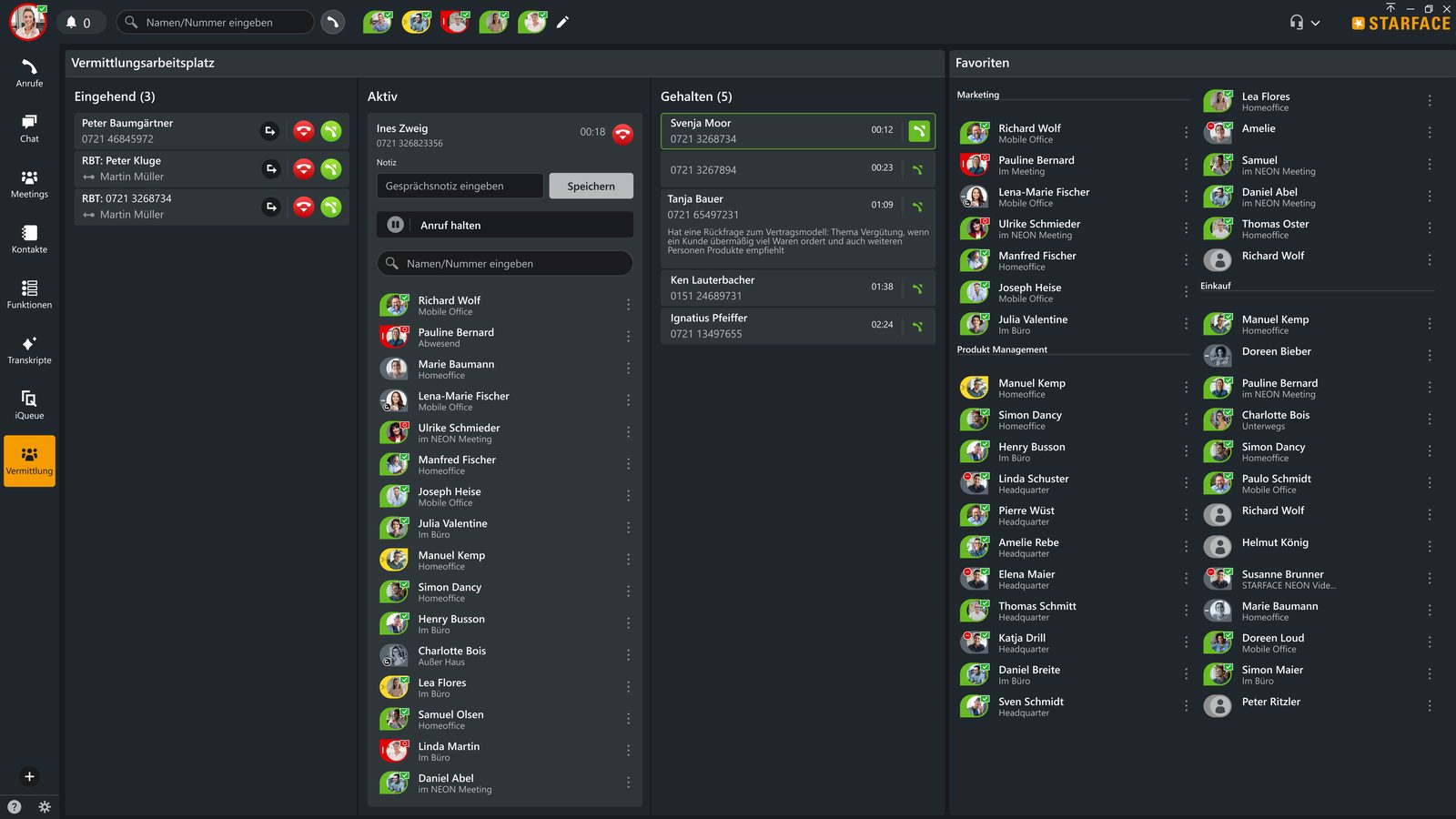Accept the RBT: 0721 3268734 call

[x=331, y=207]
